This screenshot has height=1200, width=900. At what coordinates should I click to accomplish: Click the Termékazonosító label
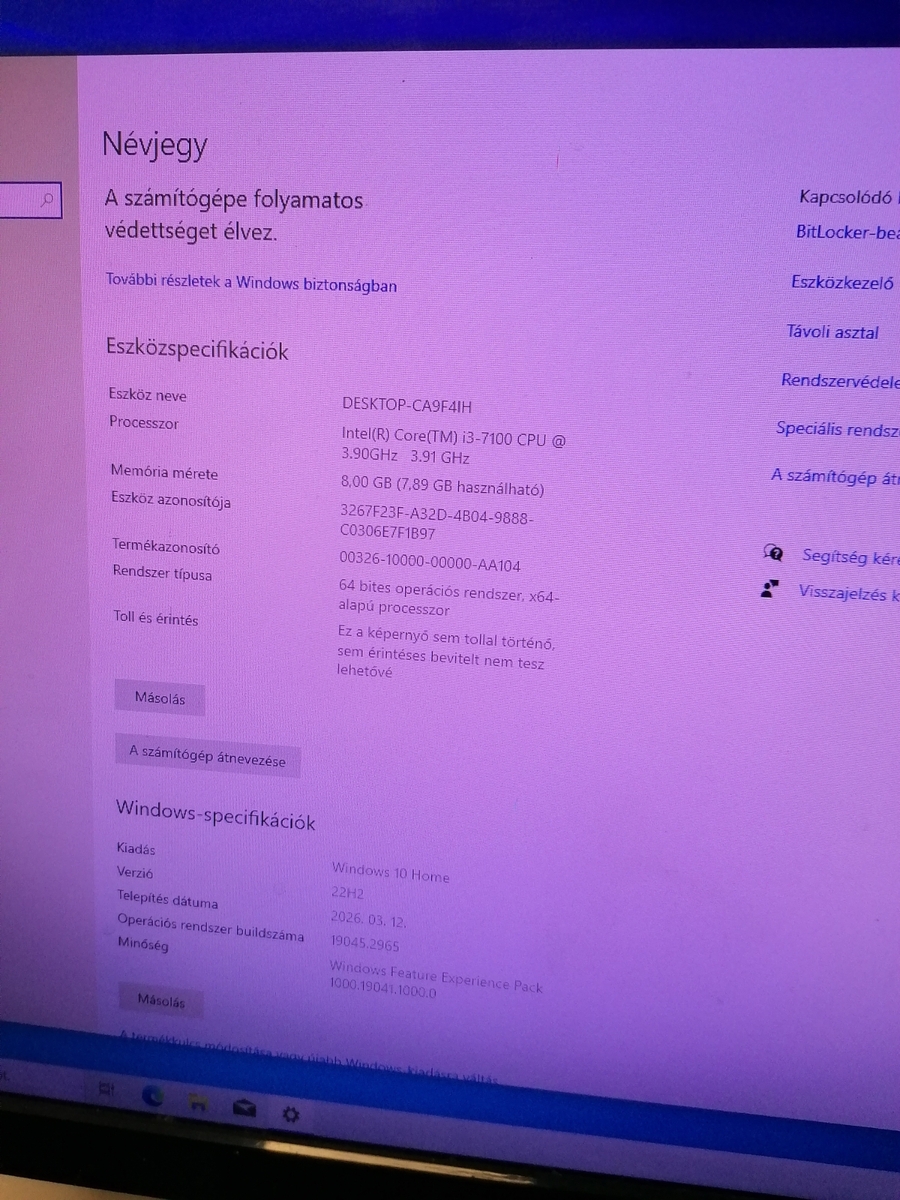click(166, 547)
